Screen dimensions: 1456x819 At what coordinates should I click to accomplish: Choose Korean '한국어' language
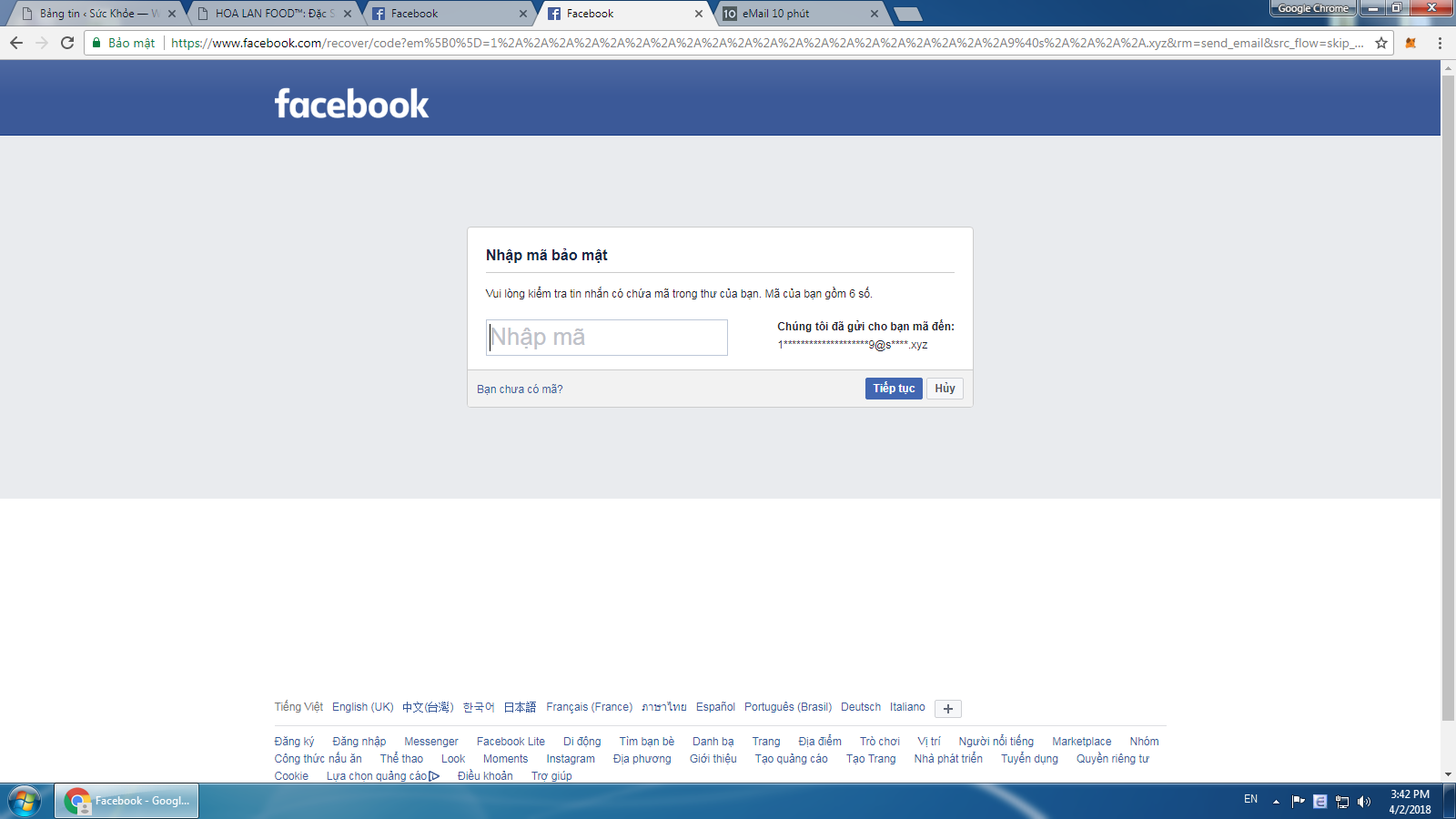(479, 707)
